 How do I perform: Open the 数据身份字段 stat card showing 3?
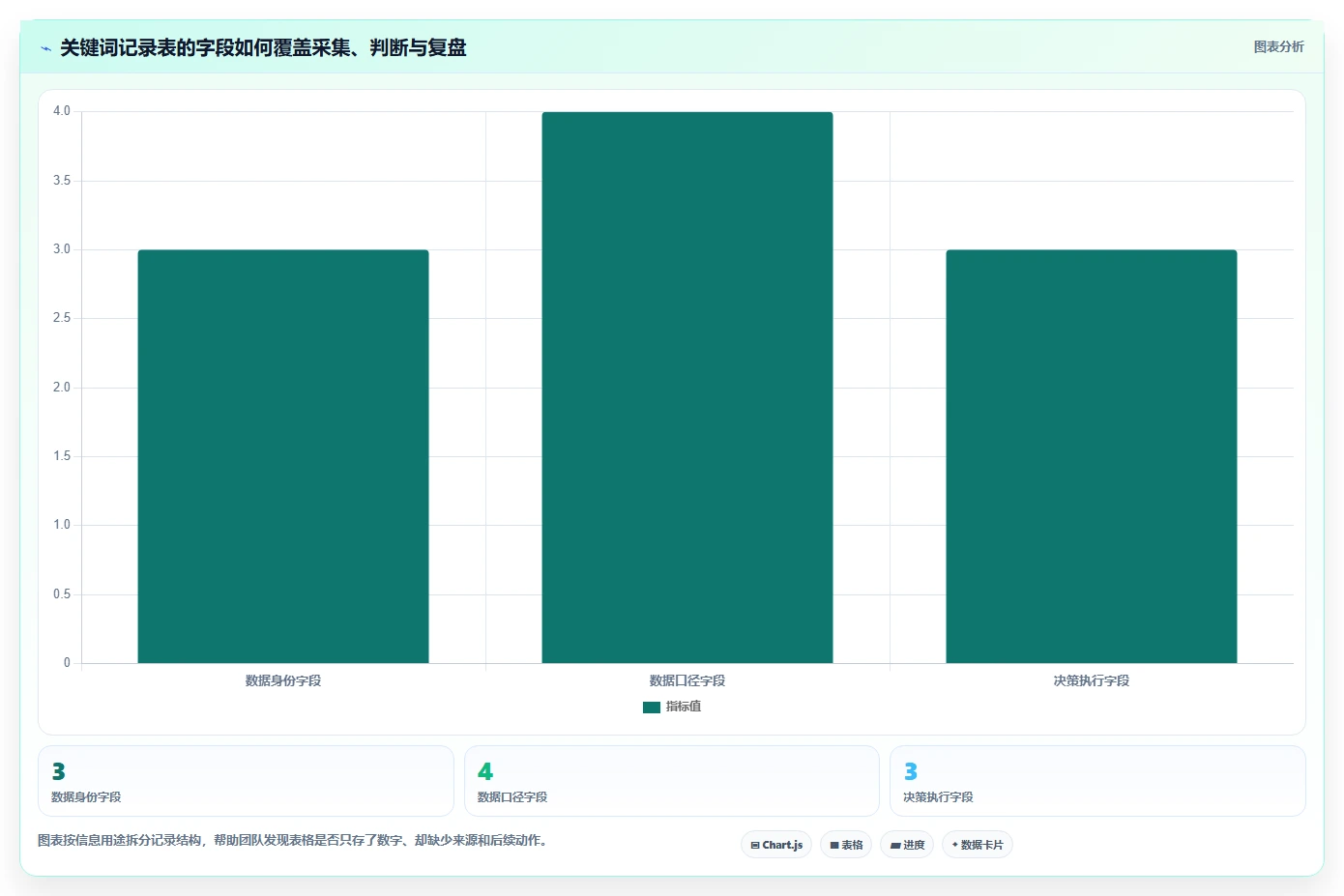point(246,781)
